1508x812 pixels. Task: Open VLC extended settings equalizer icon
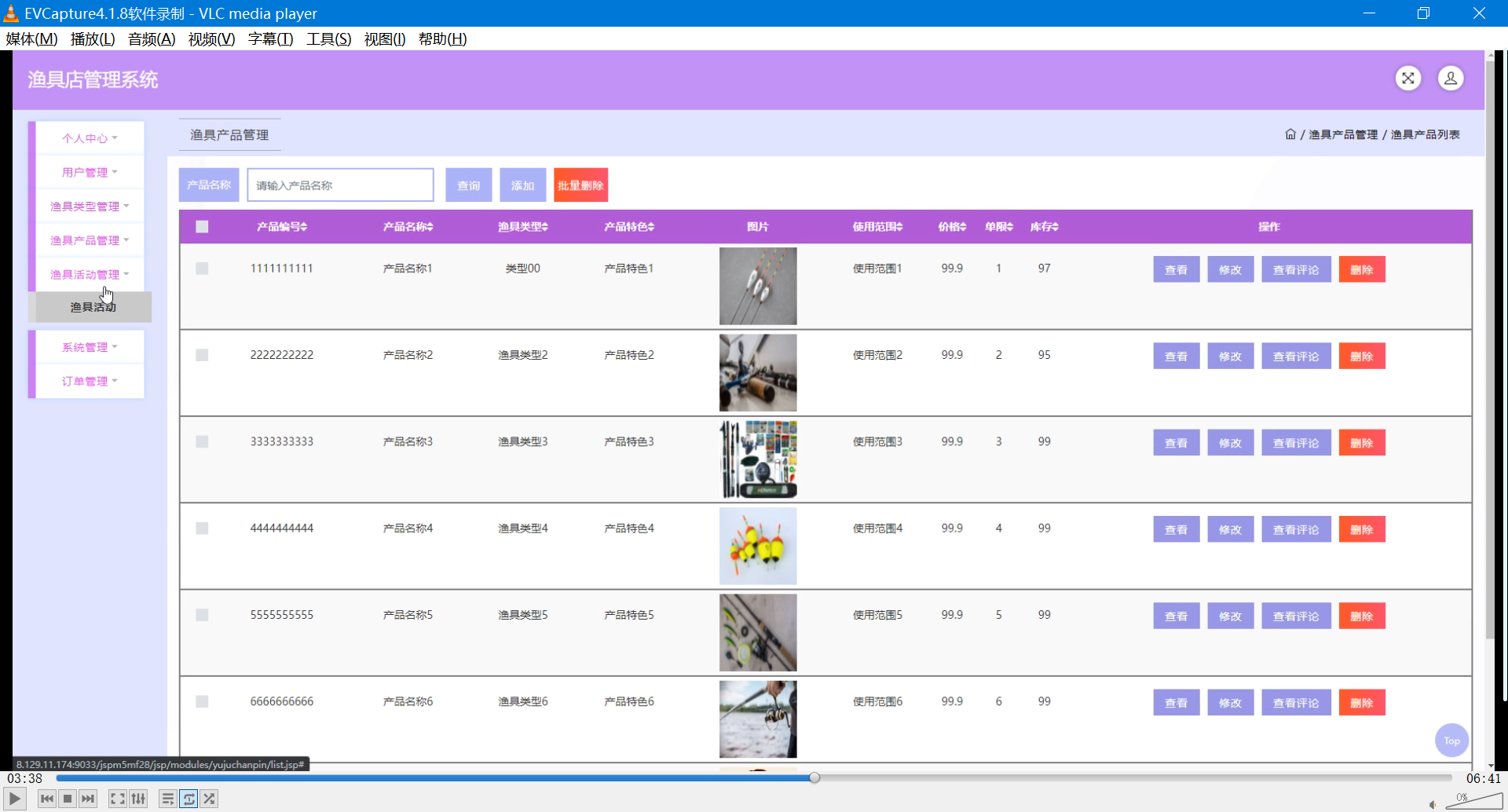pos(138,799)
